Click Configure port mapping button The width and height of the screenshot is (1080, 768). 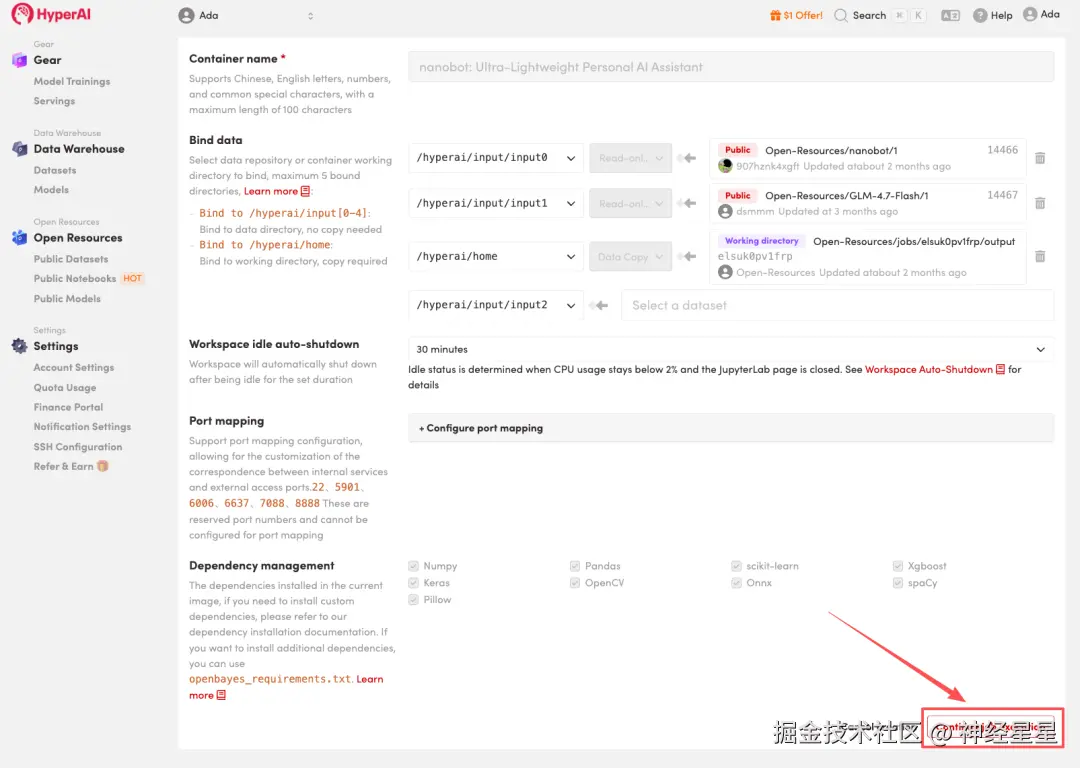click(x=731, y=428)
